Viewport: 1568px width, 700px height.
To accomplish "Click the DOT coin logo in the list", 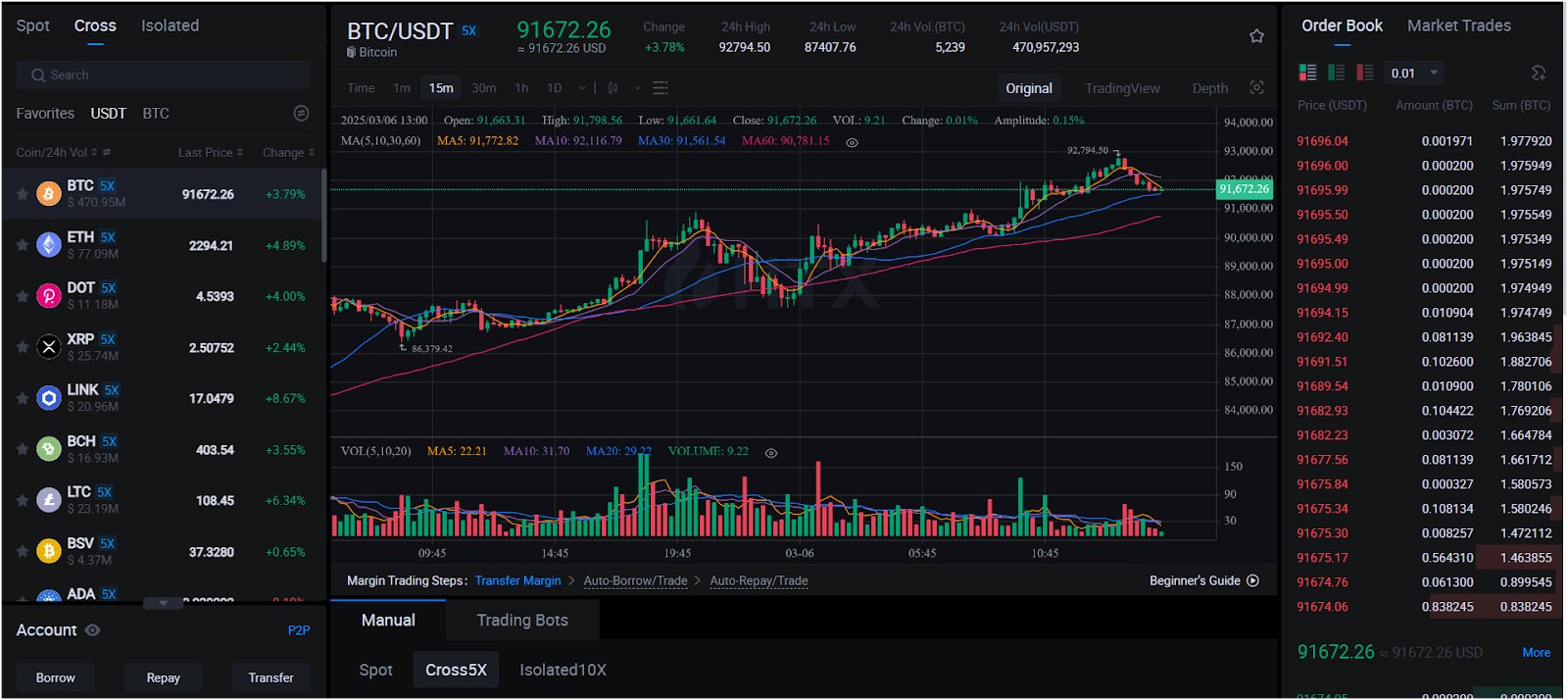I will pos(49,295).
